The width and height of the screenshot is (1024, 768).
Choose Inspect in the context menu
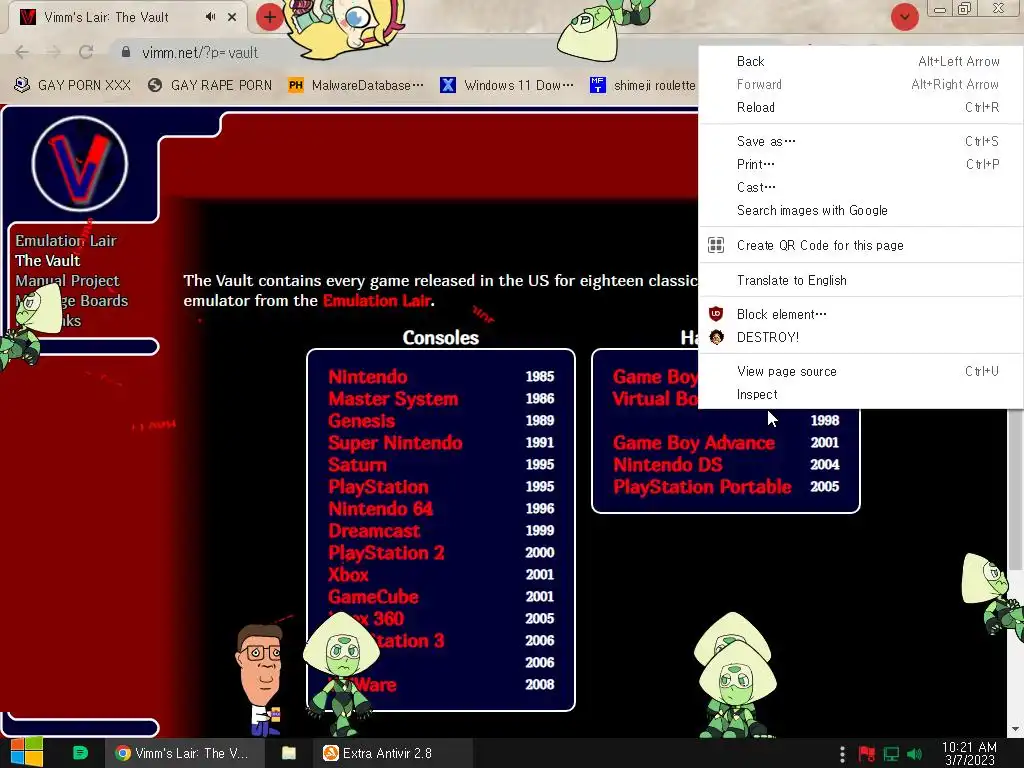coord(860,394)
